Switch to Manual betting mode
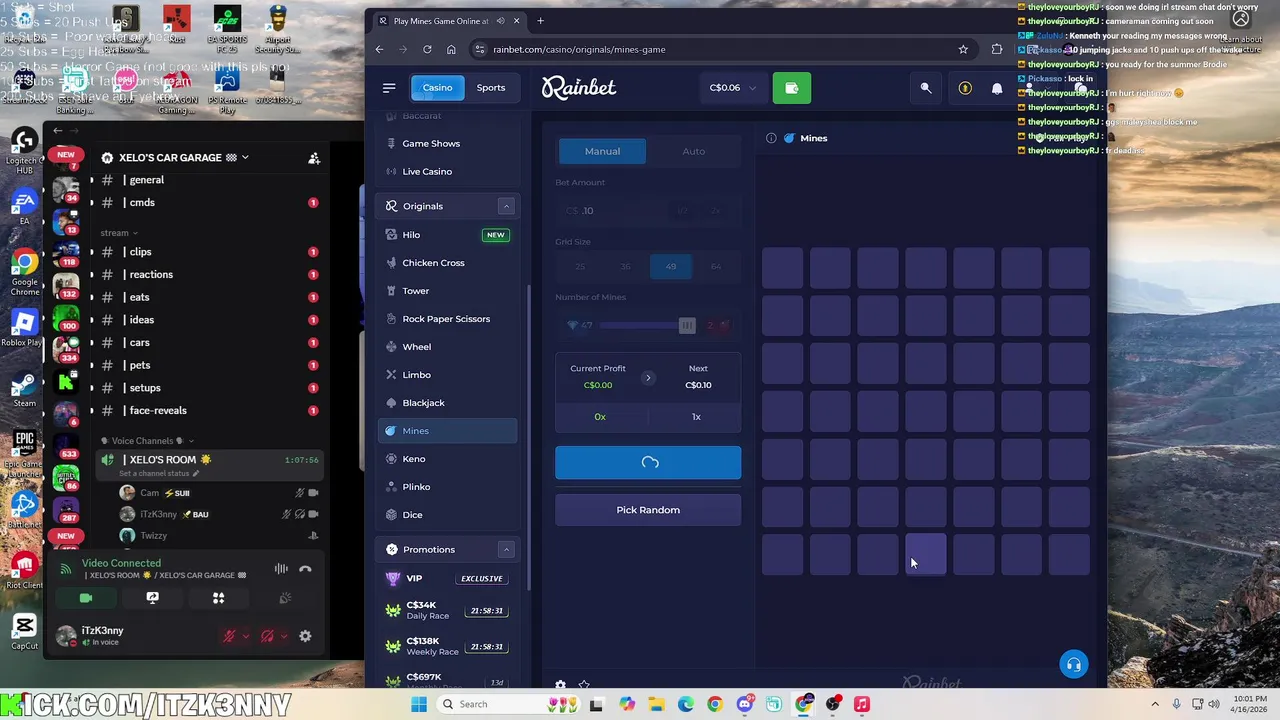 [602, 151]
